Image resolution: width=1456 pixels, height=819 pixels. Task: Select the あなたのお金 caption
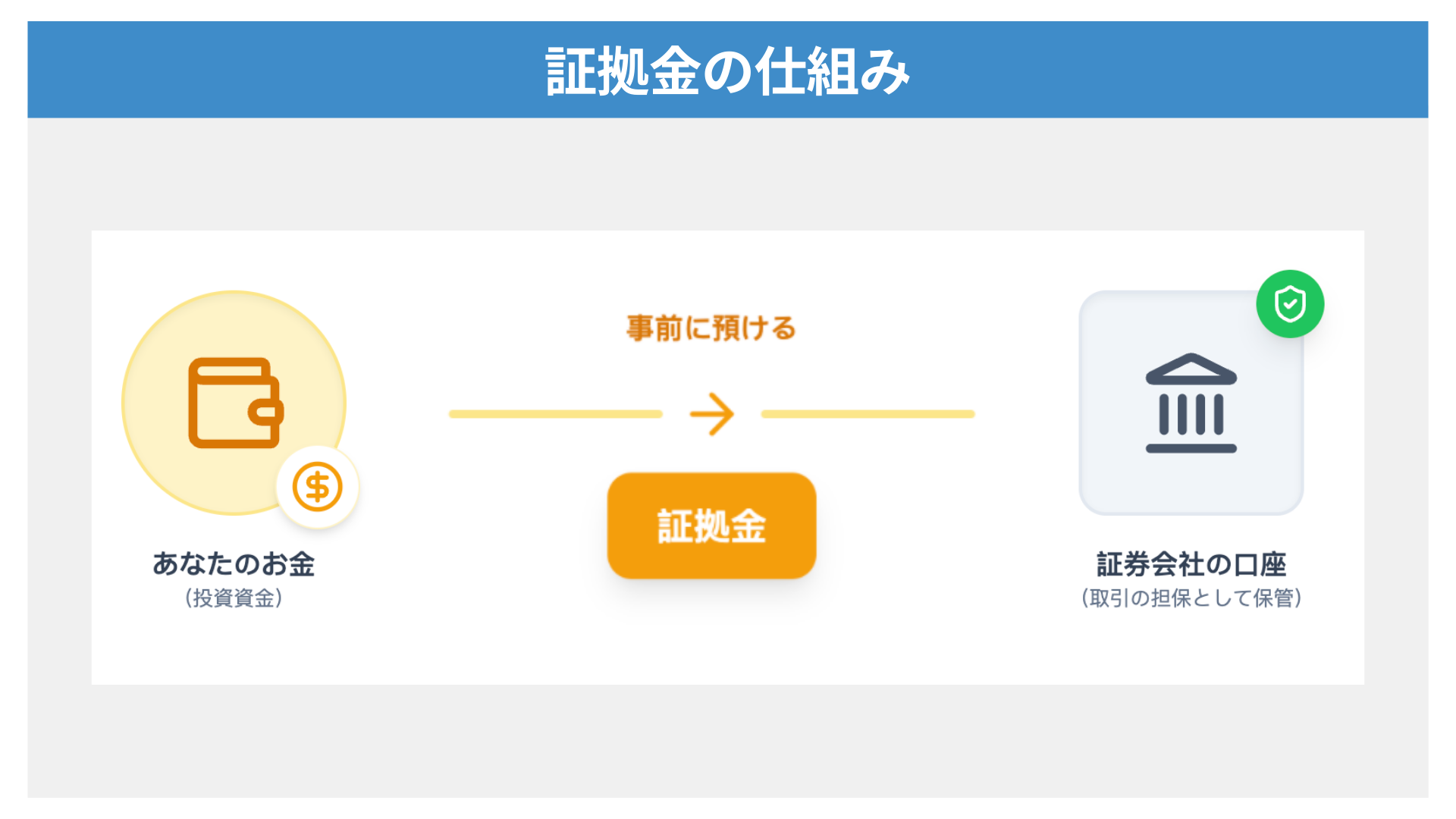click(x=234, y=564)
